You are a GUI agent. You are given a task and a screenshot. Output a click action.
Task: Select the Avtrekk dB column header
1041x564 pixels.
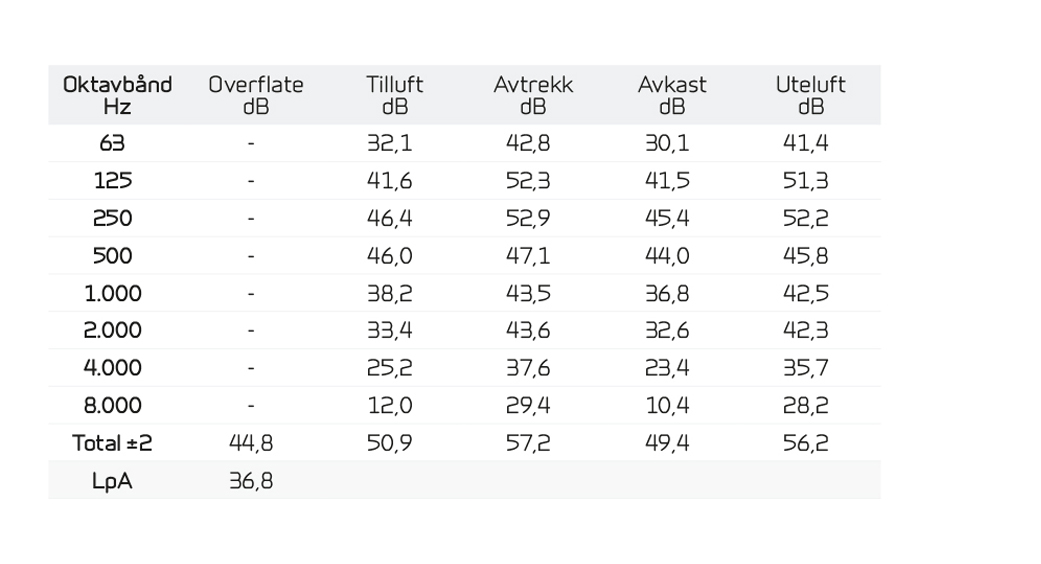(x=533, y=96)
